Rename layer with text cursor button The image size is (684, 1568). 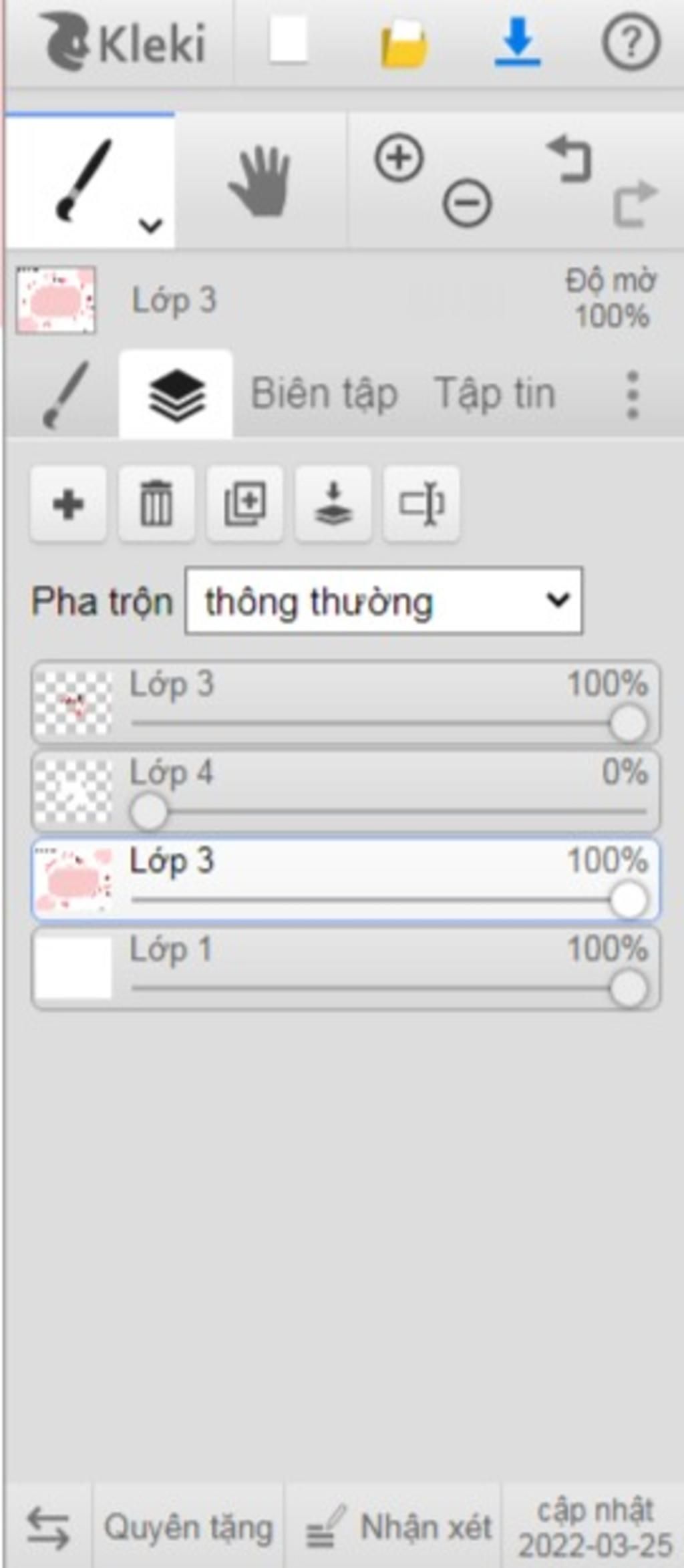[x=421, y=504]
